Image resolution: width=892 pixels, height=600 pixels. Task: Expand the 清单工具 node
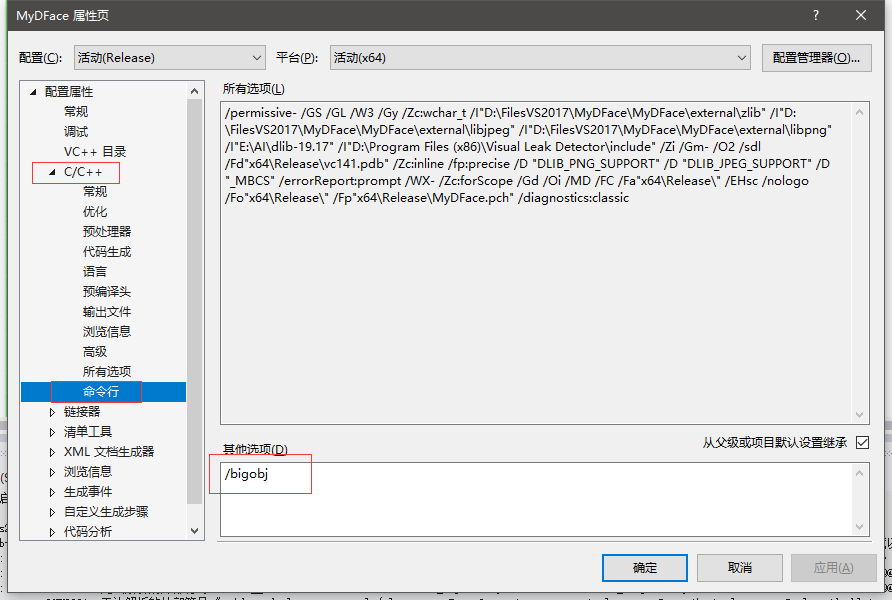coord(52,432)
